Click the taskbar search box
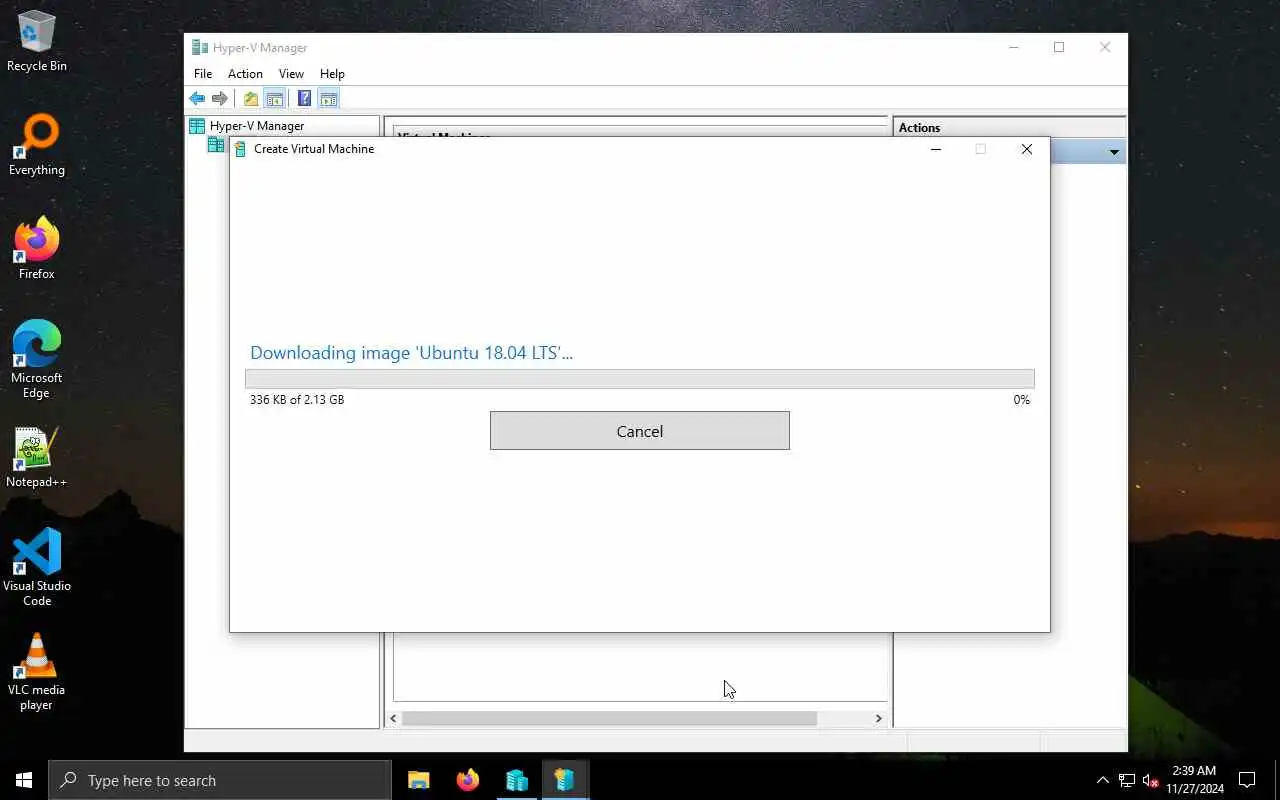 (x=220, y=780)
